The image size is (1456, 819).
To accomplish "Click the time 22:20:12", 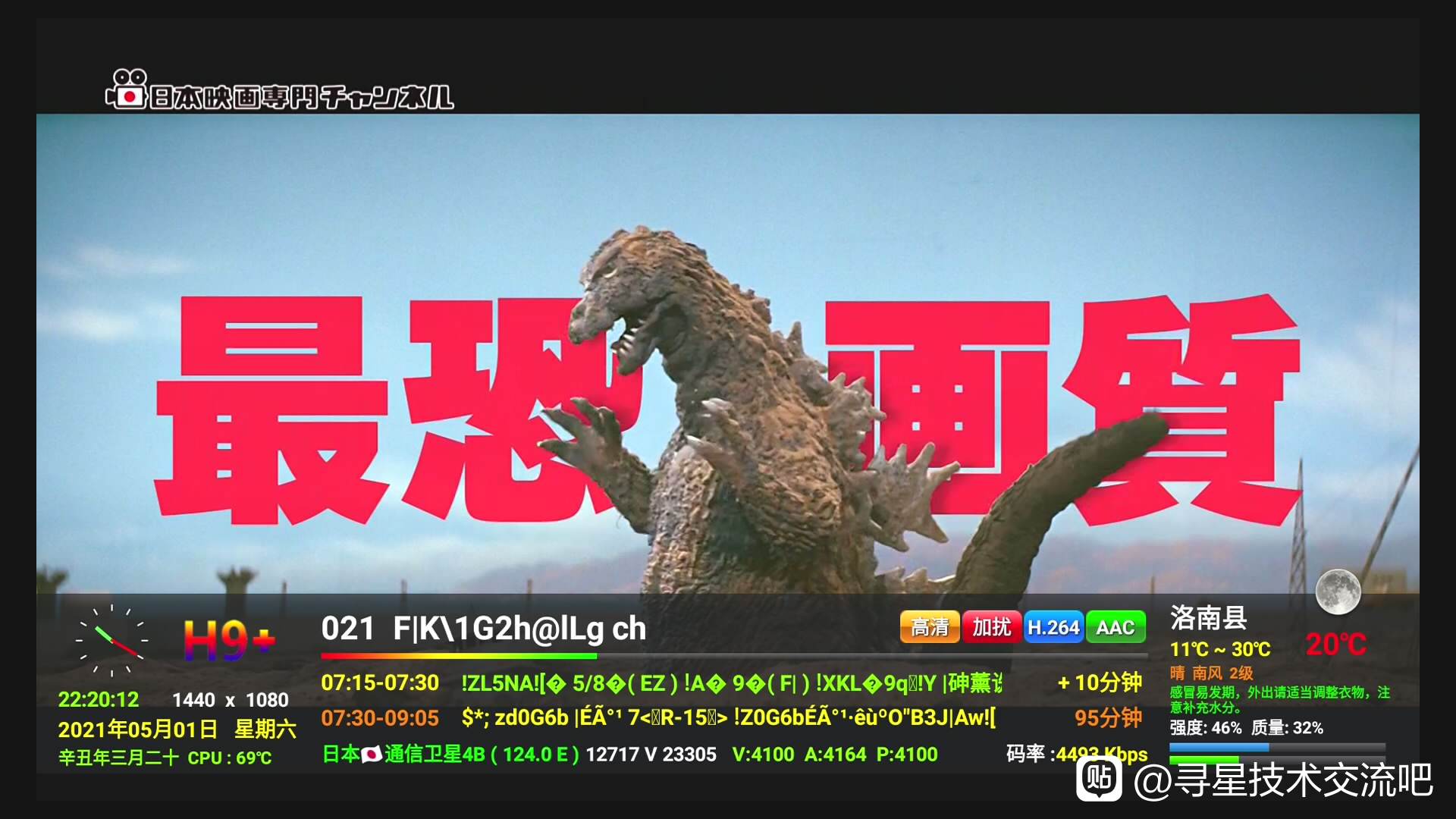I will (x=99, y=699).
